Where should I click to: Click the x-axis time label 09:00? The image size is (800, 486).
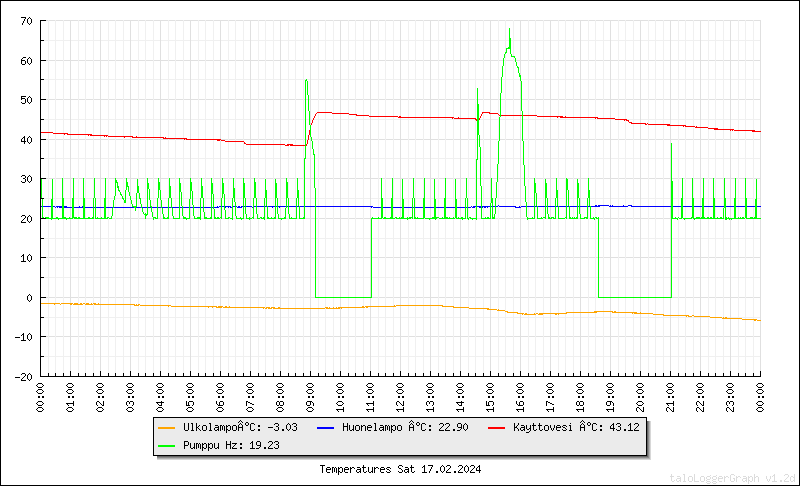pyautogui.click(x=311, y=398)
